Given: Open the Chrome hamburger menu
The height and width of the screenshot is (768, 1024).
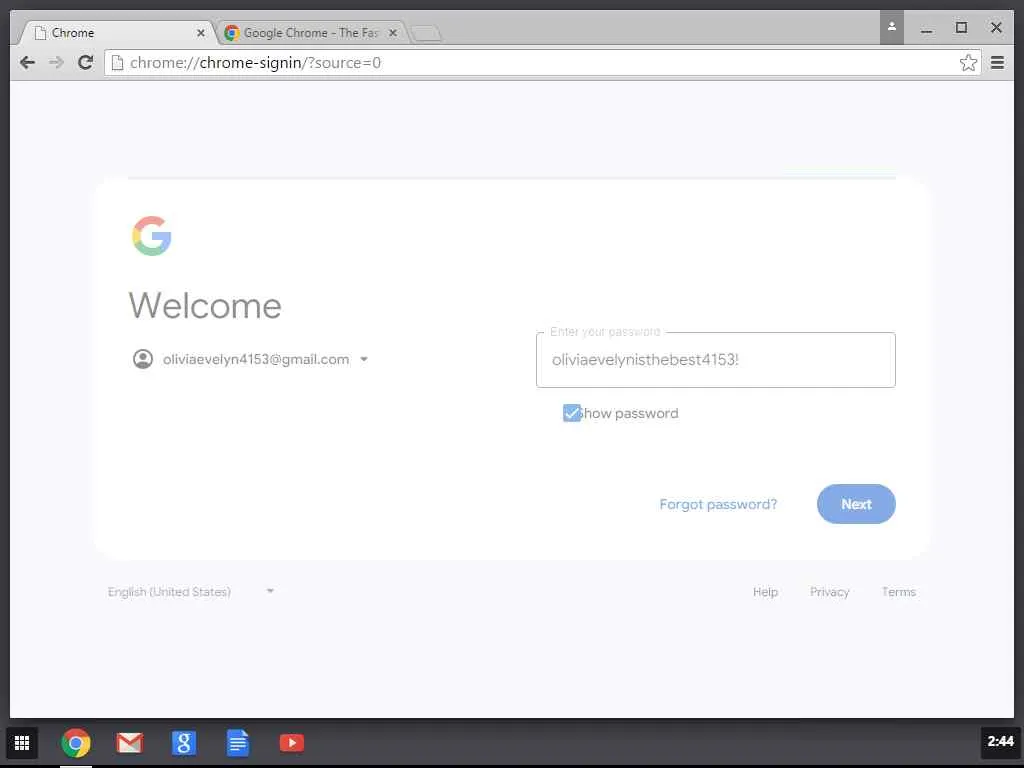Looking at the screenshot, I should point(997,63).
